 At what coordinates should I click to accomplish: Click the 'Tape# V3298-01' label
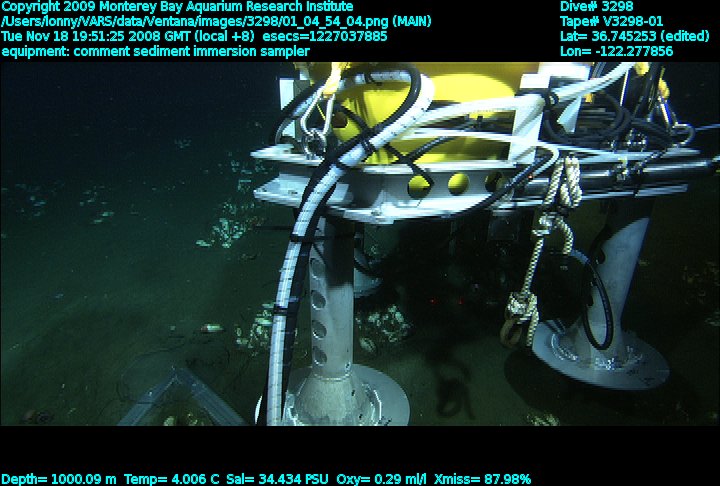(611, 22)
